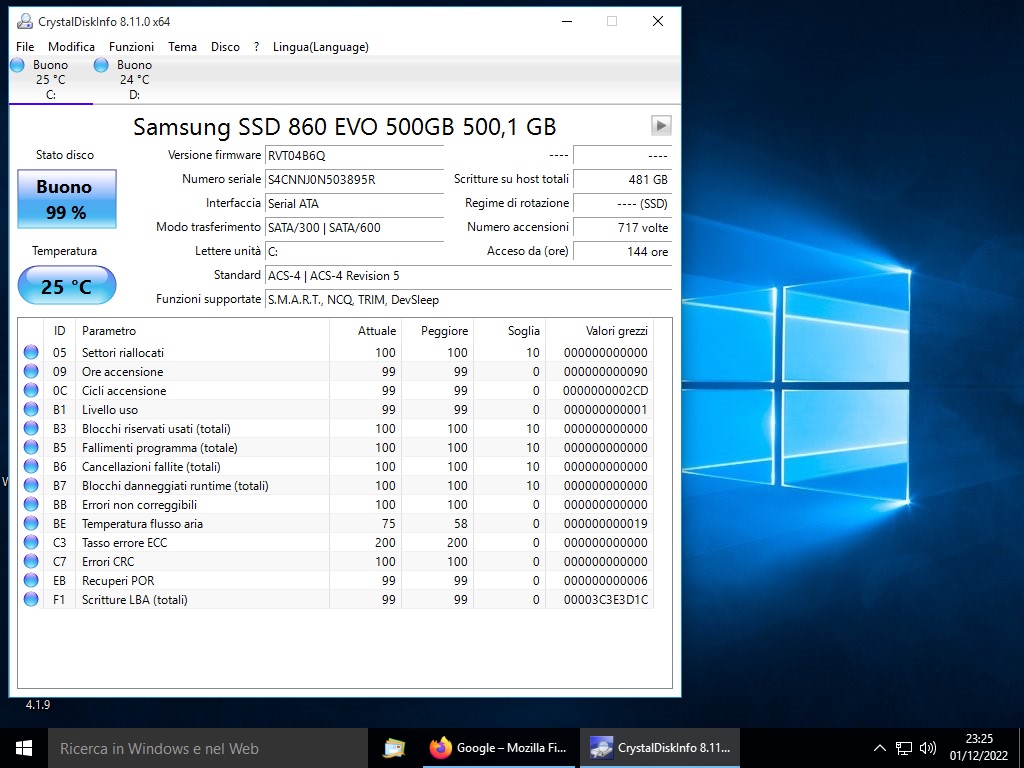The image size is (1024, 768).
Task: Click the status orb for Fallimenti programma
Action: [x=31, y=447]
